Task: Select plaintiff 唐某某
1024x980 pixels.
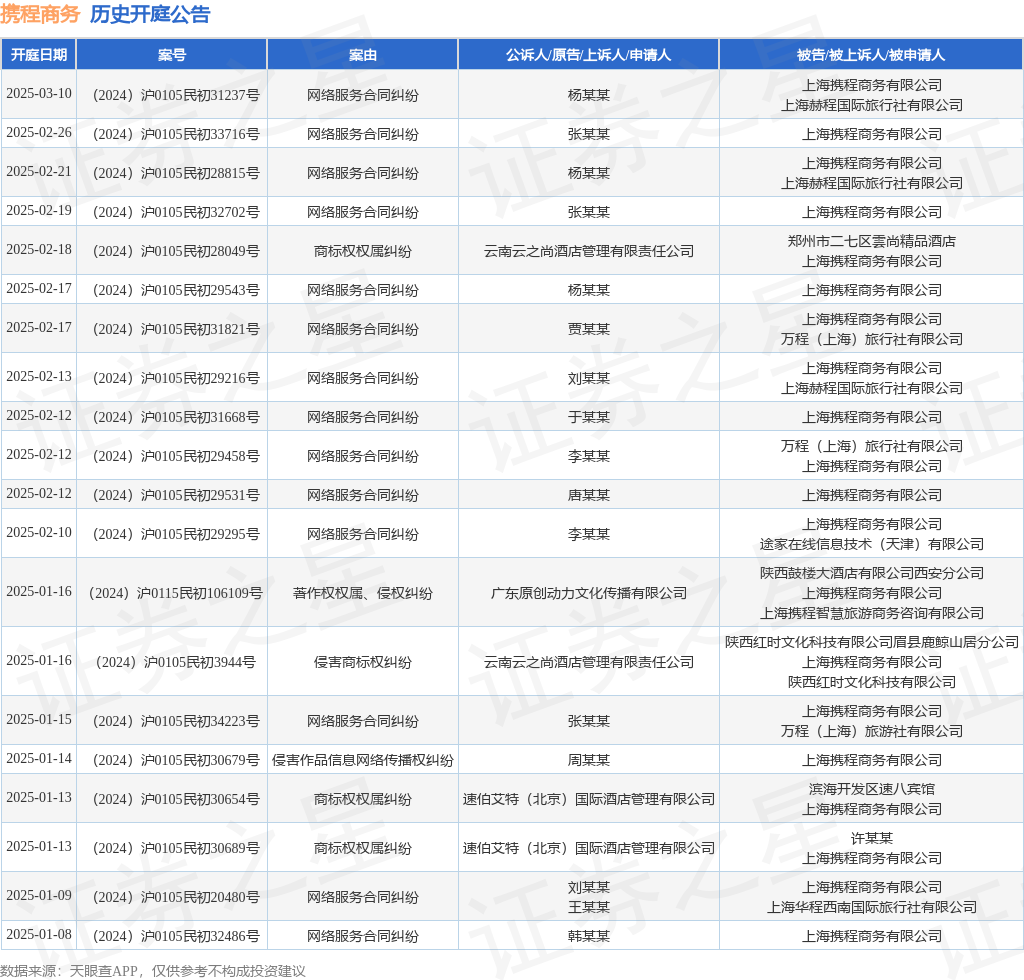Action: (x=588, y=496)
